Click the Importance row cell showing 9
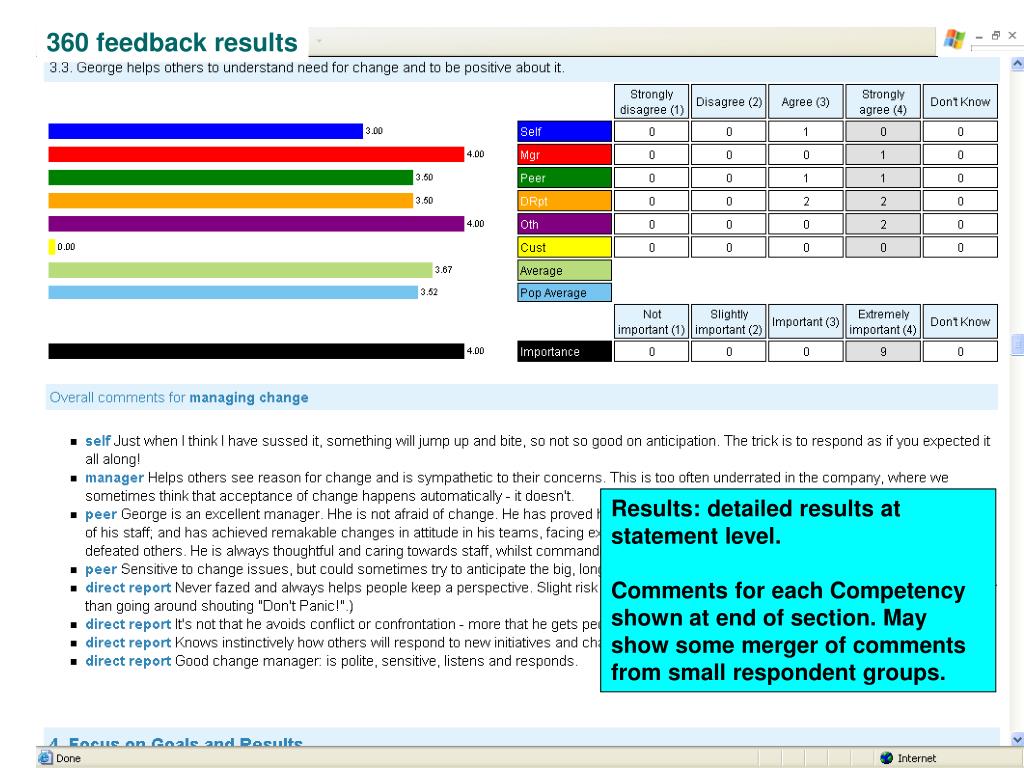1024x768 pixels. 883,351
